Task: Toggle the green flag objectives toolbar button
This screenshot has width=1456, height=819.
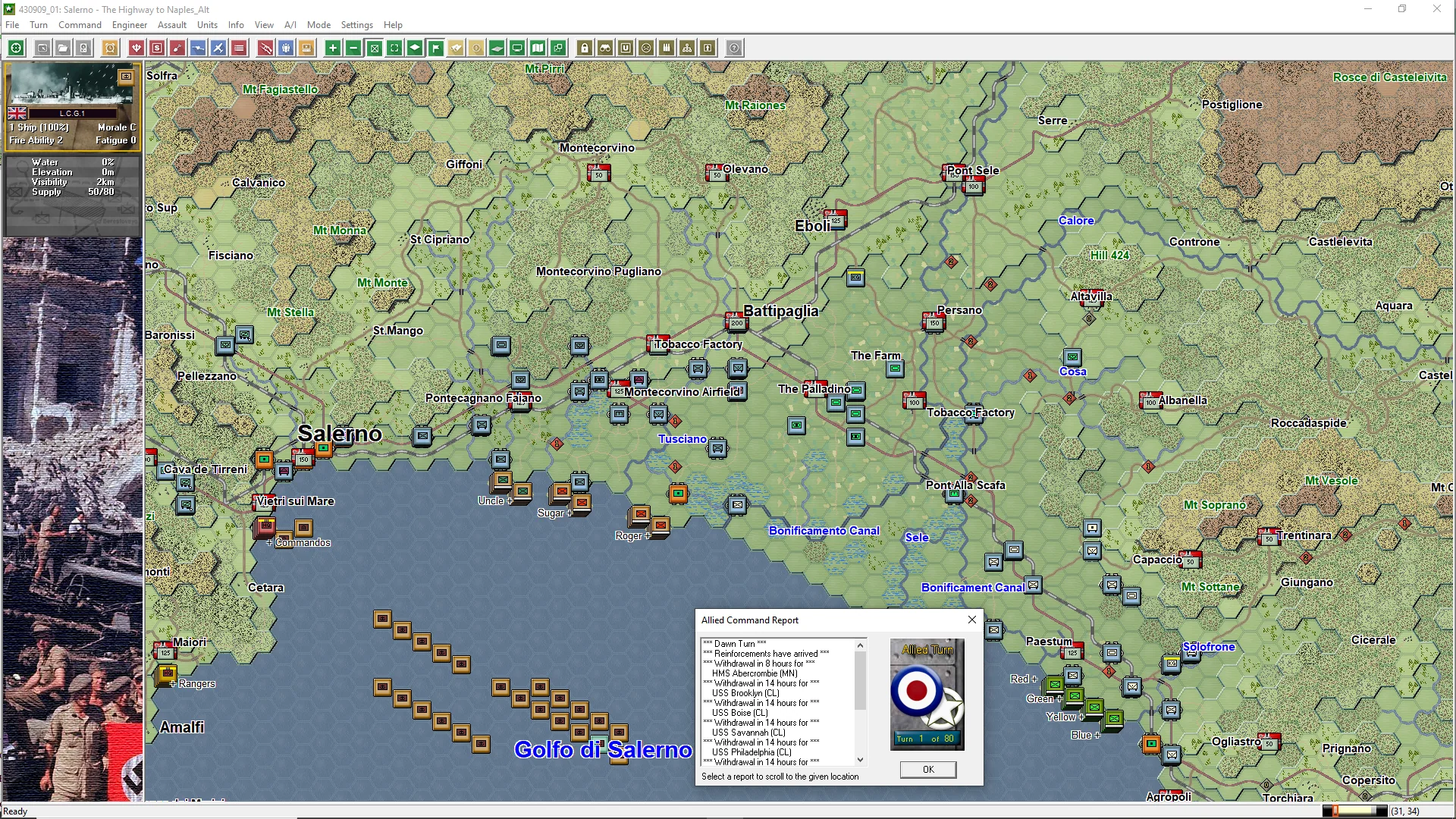Action: click(435, 49)
